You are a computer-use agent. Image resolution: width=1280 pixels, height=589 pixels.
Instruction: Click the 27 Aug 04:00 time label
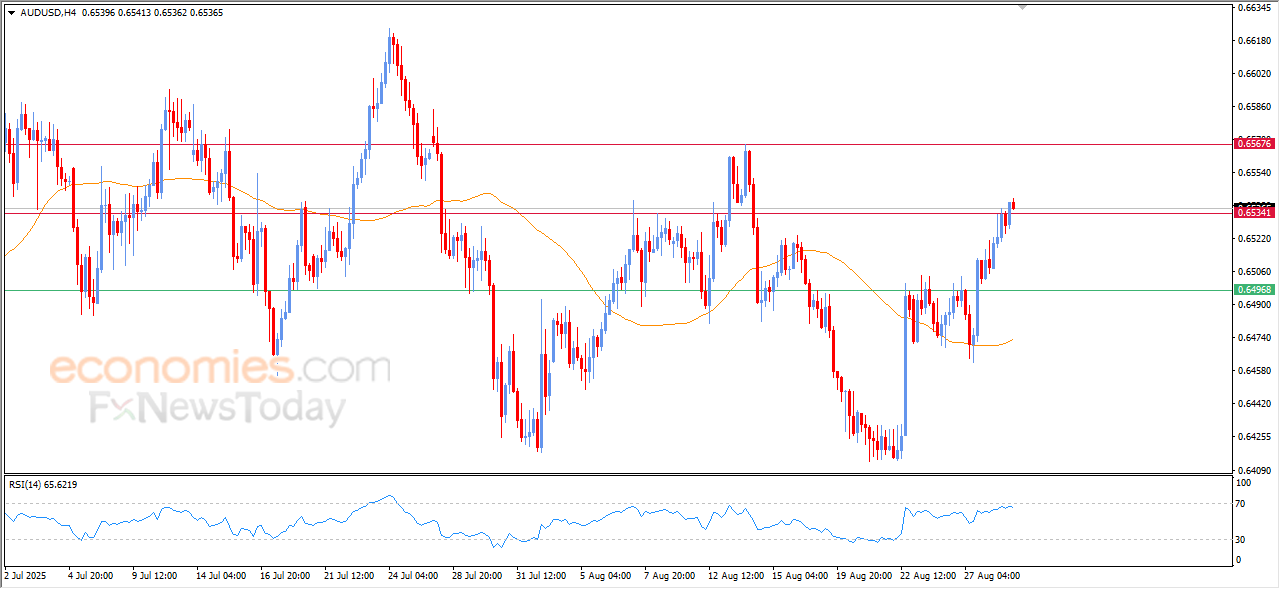991,576
